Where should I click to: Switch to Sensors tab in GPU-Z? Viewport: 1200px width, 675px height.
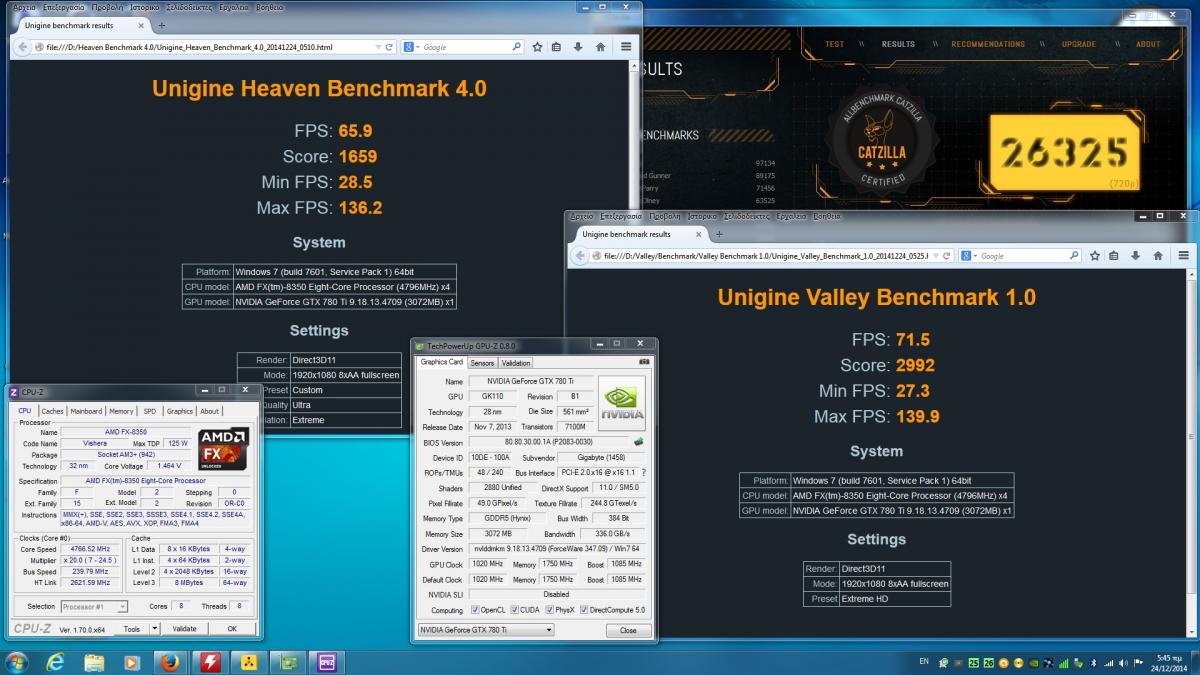[x=482, y=363]
